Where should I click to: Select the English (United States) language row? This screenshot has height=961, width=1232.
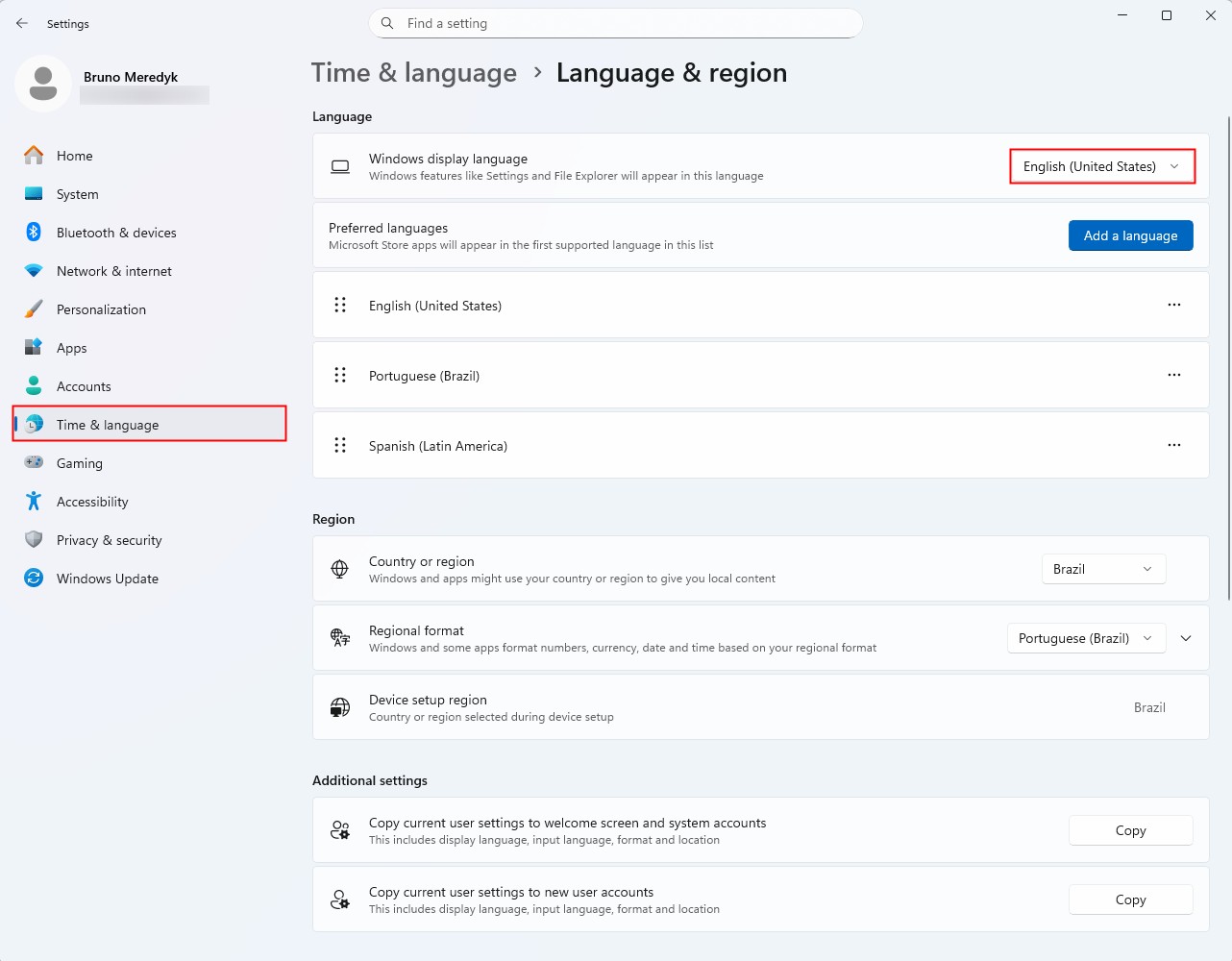click(761, 305)
